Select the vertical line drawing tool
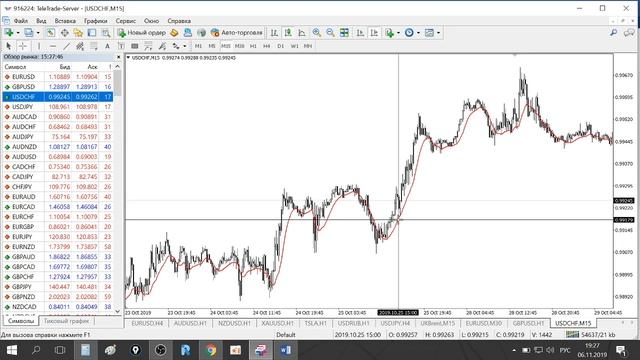The width and height of the screenshot is (640, 360). point(38,46)
